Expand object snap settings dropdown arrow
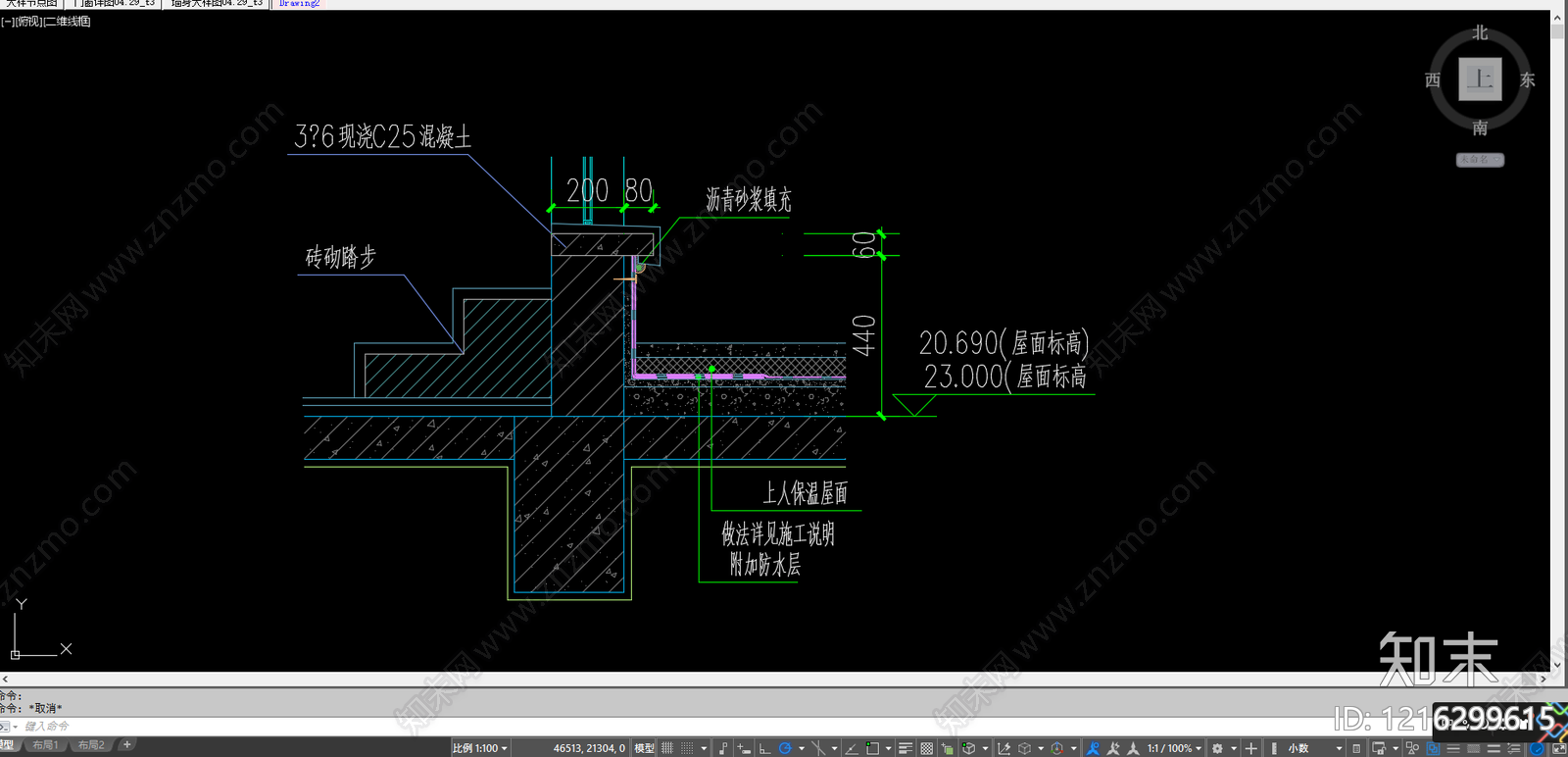Screen dimensions: 1568x757 coord(888,748)
